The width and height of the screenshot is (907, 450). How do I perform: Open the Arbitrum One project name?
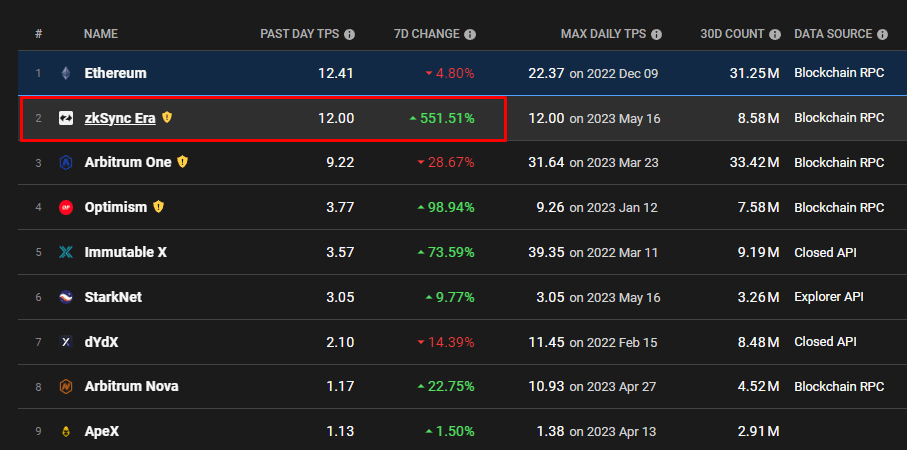(x=128, y=162)
